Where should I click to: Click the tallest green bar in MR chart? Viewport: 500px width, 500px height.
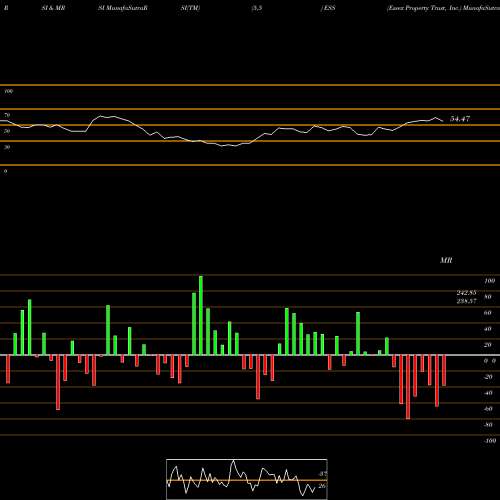[201, 315]
